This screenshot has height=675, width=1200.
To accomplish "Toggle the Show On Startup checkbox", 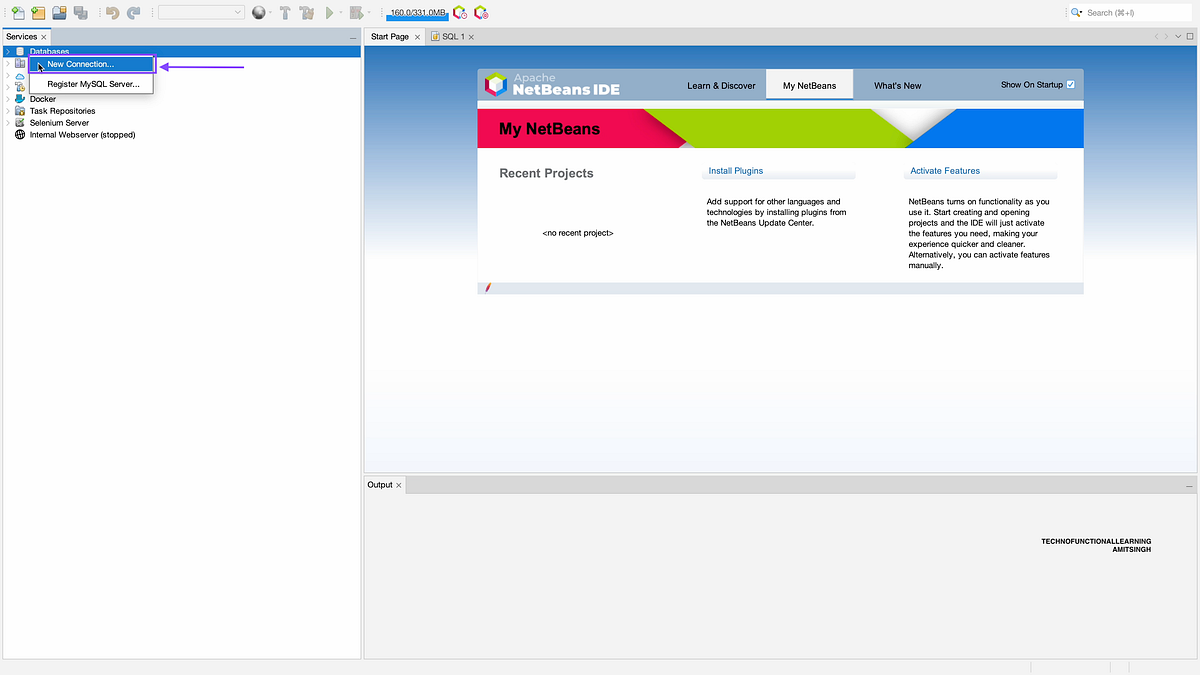I will pos(1071,85).
